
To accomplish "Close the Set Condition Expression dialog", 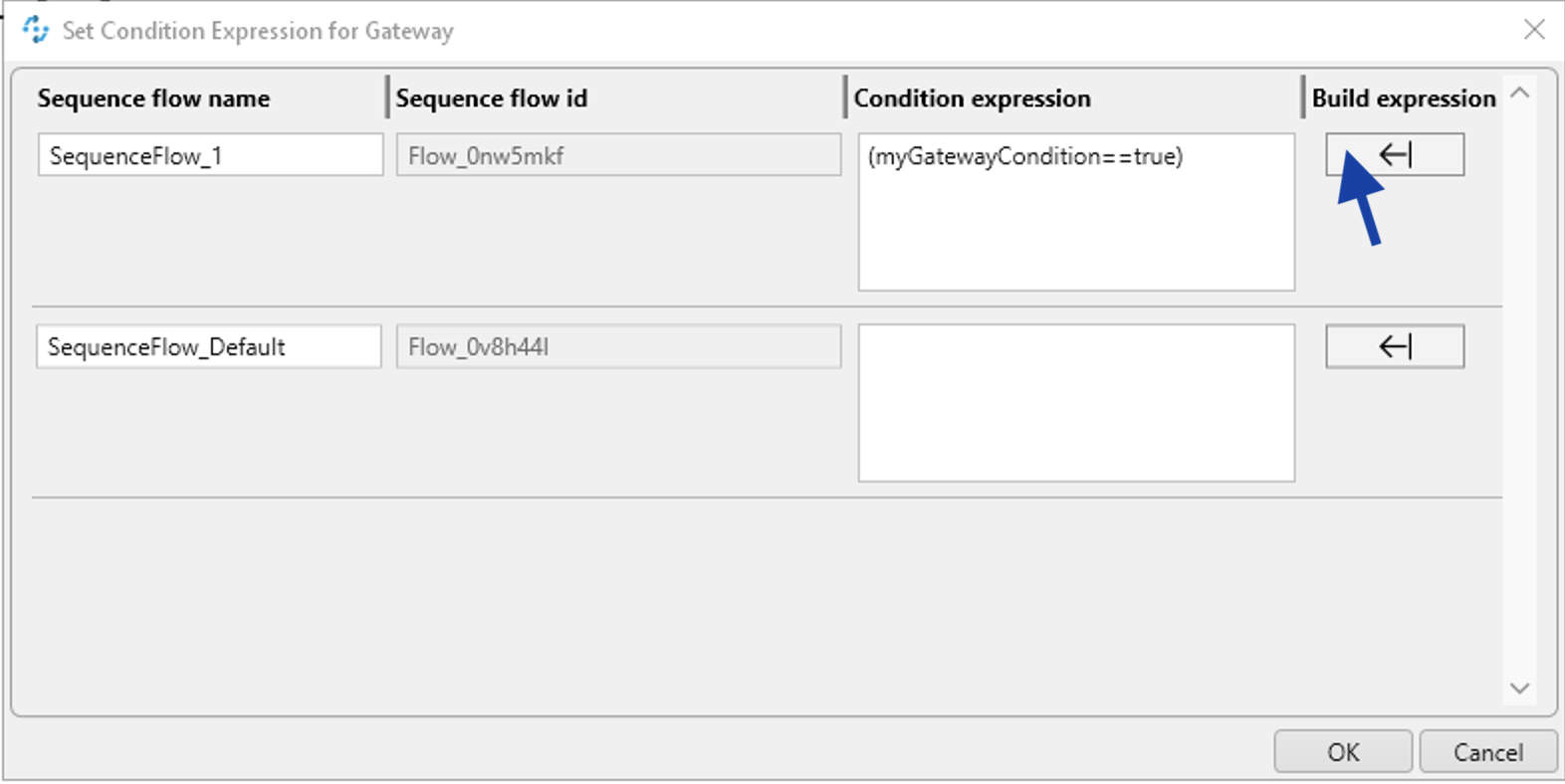I will tap(1536, 30).
